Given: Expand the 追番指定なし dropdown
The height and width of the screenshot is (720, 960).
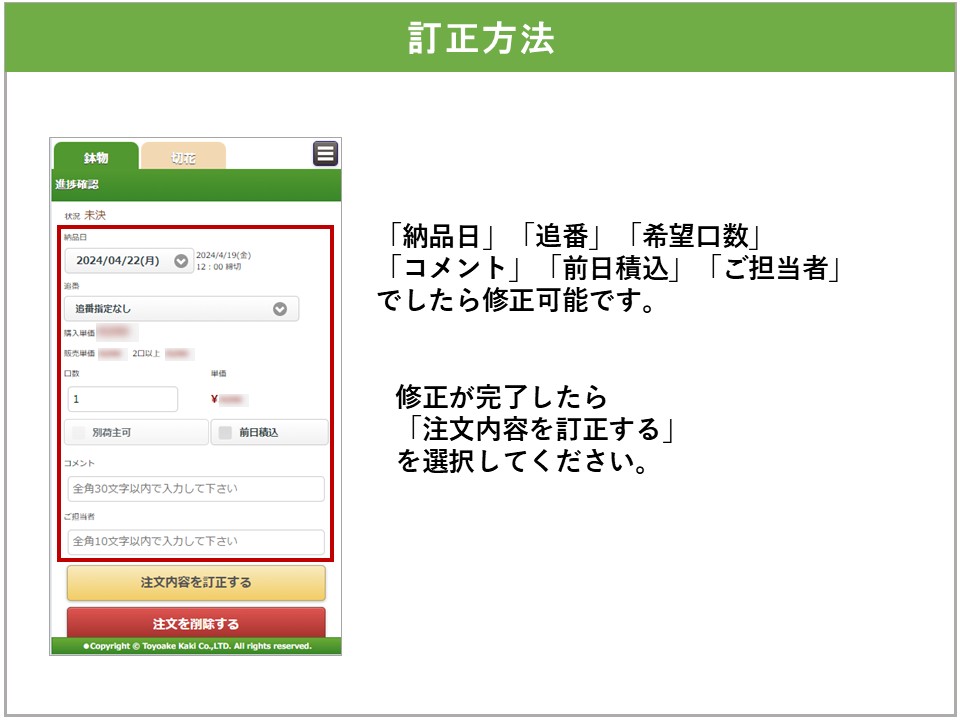Looking at the screenshot, I should pos(181,309).
